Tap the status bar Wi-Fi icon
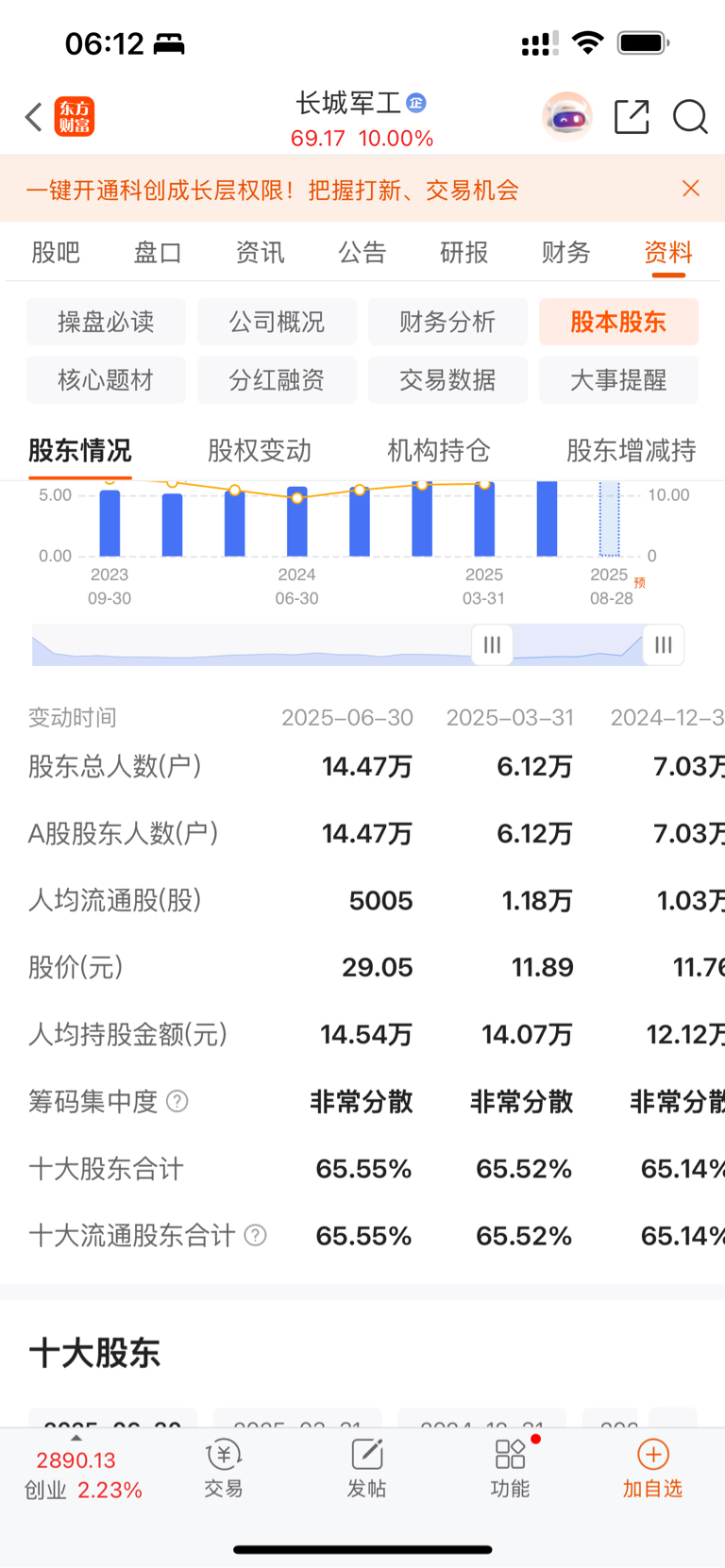The image size is (725, 1568). click(x=587, y=42)
